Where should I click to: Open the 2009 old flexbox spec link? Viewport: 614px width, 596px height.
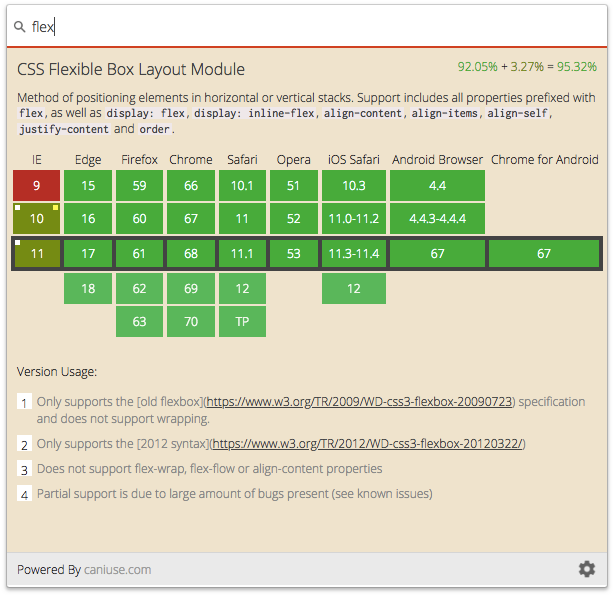click(x=359, y=402)
